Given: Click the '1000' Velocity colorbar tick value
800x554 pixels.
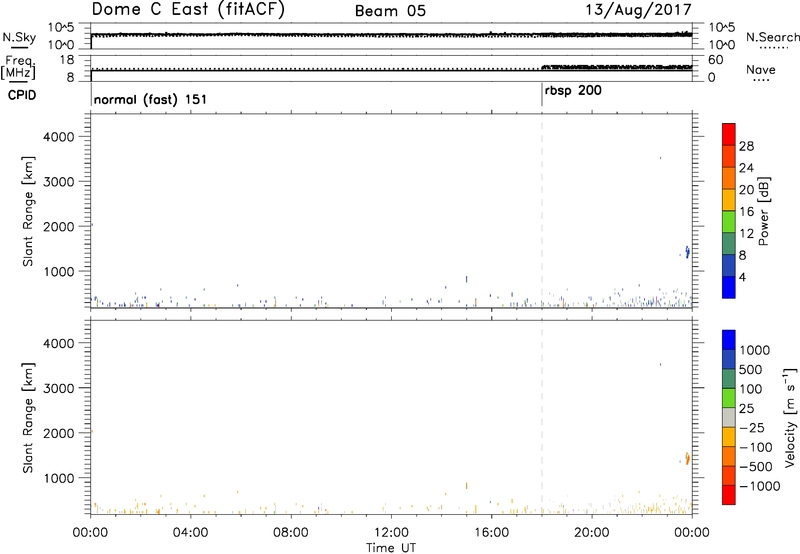Looking at the screenshot, I should [x=755, y=350].
